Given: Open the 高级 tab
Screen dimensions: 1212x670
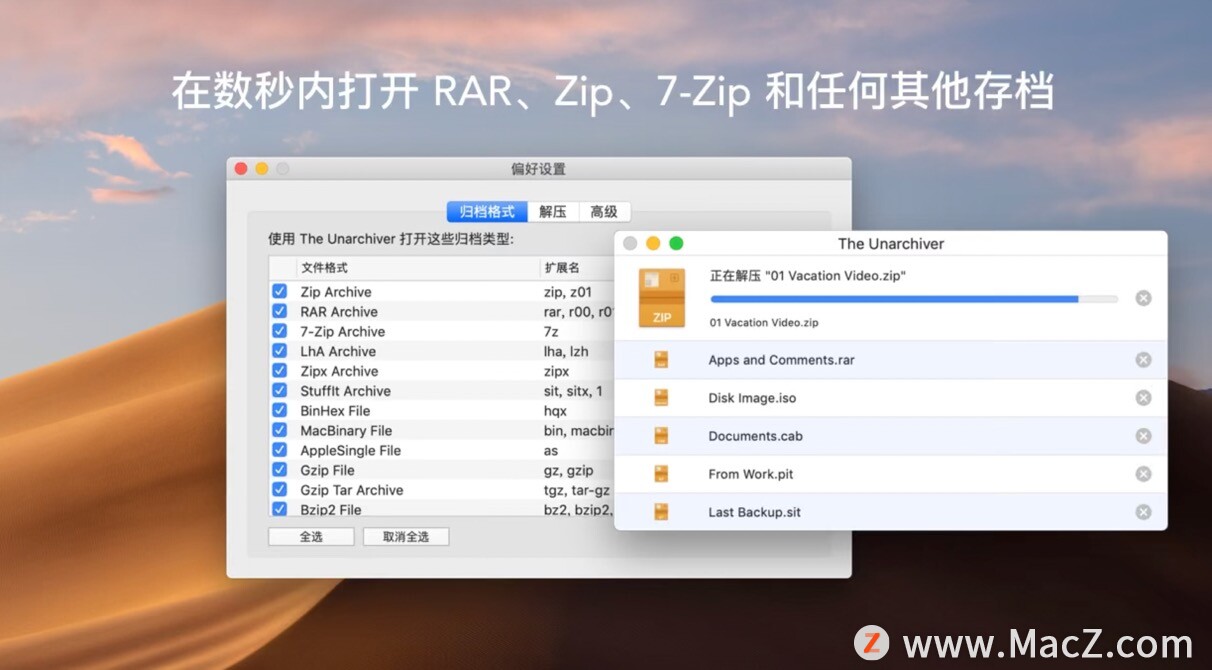Looking at the screenshot, I should point(604,211).
